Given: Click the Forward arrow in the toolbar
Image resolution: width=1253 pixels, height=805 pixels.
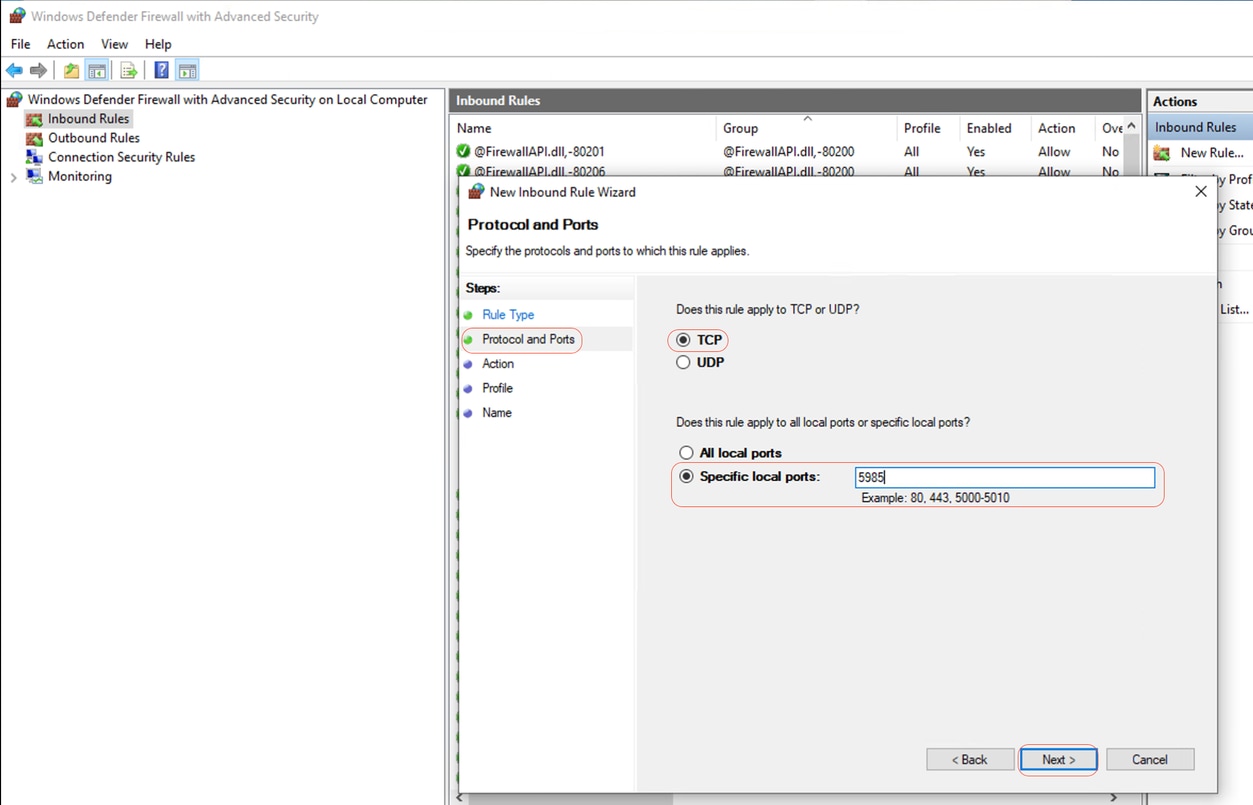Looking at the screenshot, I should pos(38,70).
